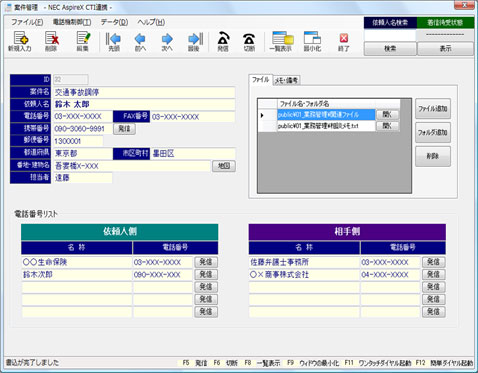Open the ファイル(F) menu
The image size is (478, 373).
tap(27, 22)
